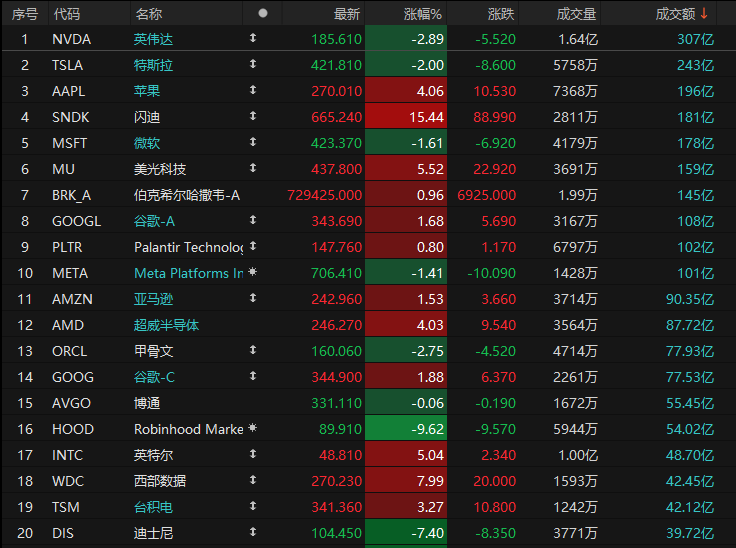This screenshot has width=736, height=548.
Task: Open the 台积电 stock link
Action: click(153, 507)
